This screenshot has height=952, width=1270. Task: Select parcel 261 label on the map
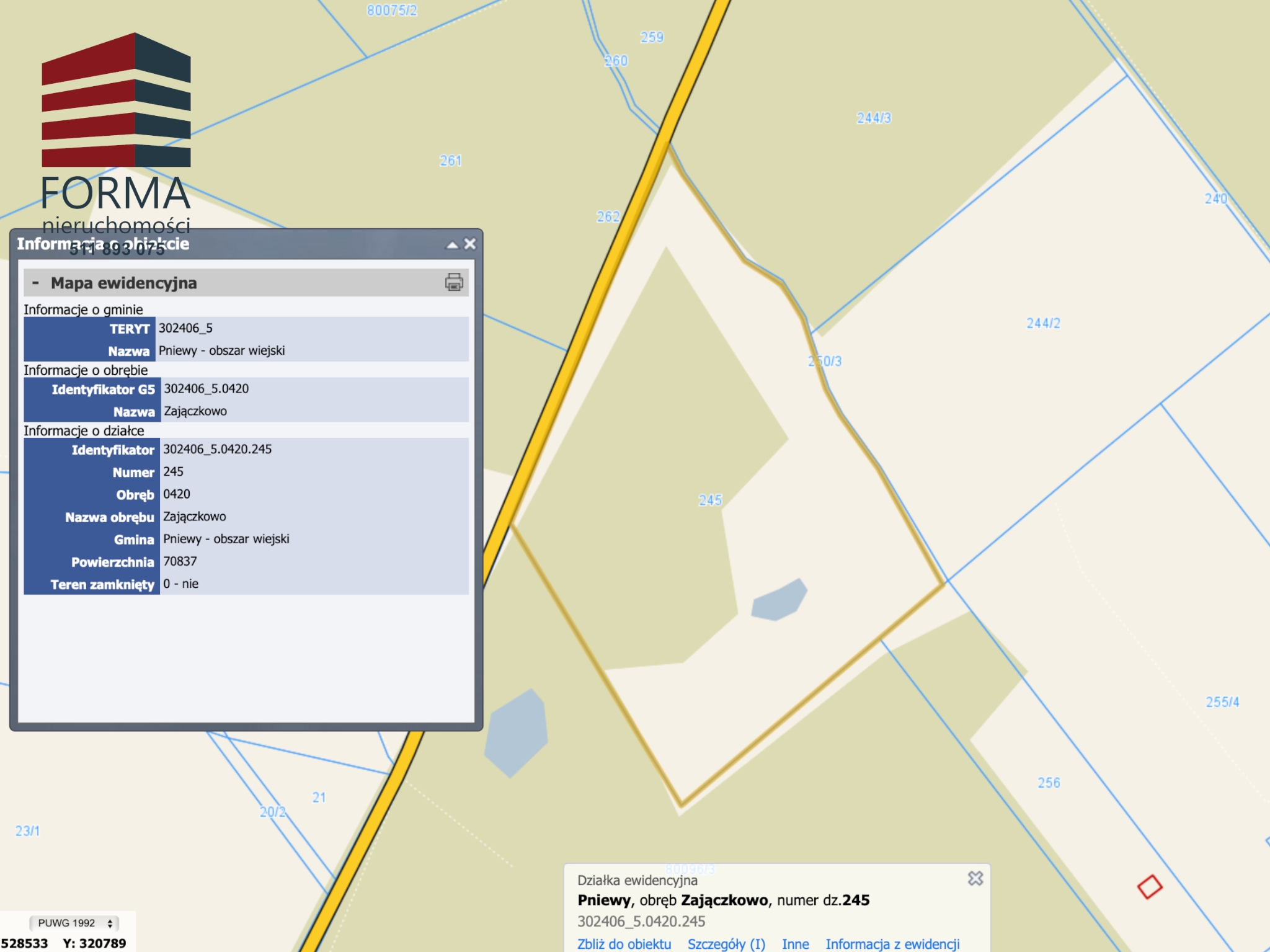click(x=451, y=161)
